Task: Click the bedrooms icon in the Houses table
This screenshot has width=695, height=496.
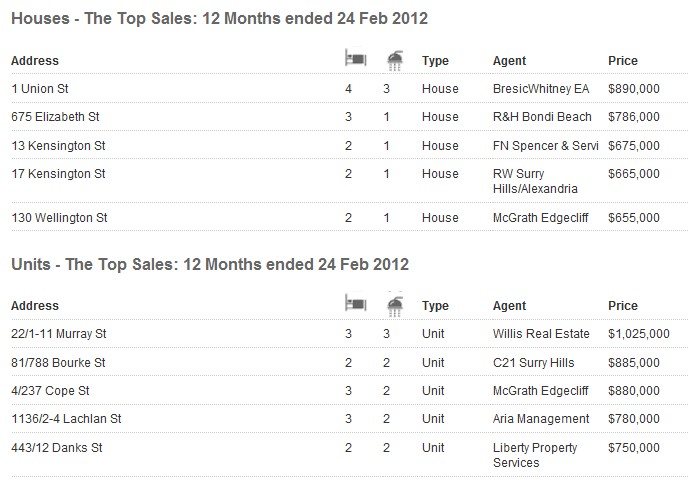Action: pos(355,59)
